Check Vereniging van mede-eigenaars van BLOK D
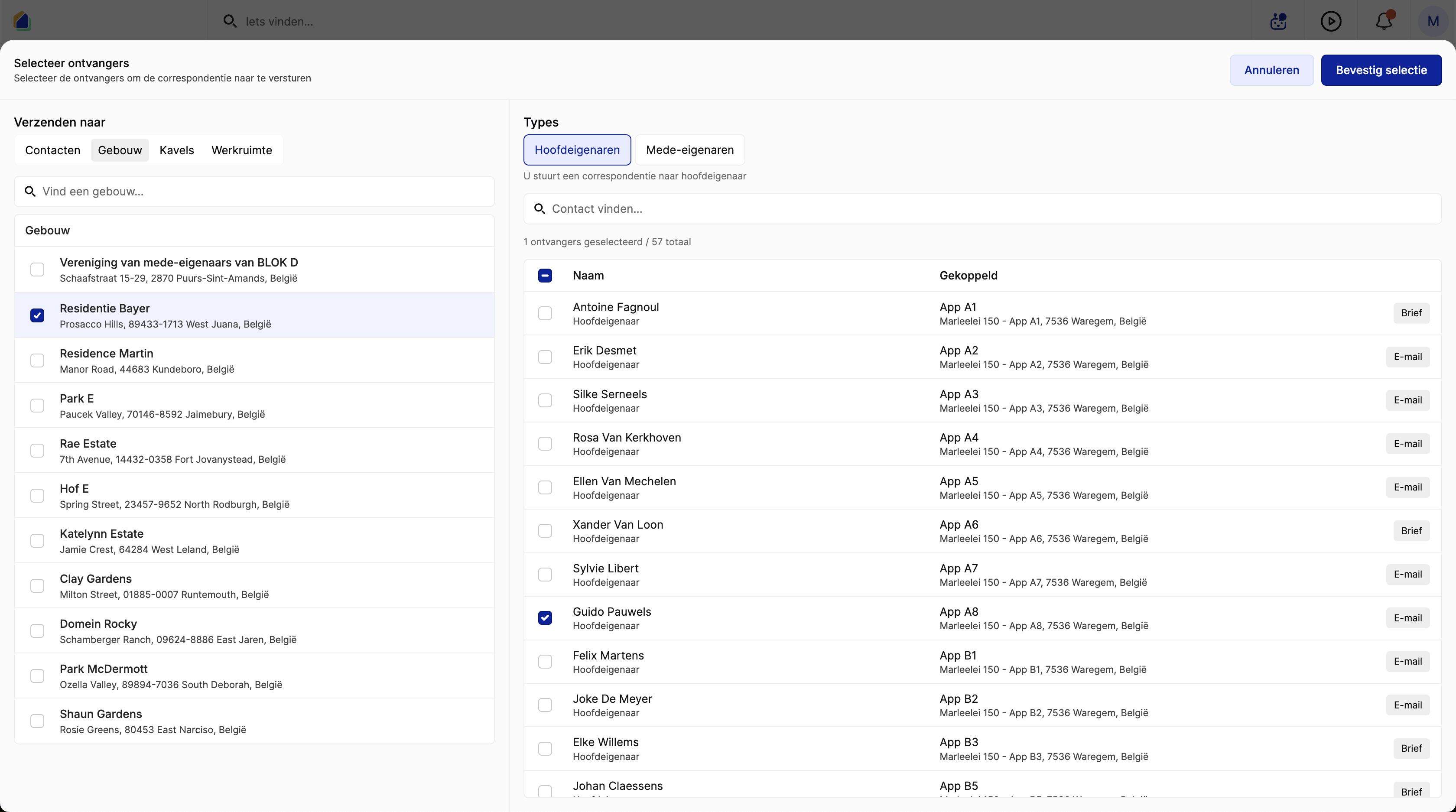 37,270
